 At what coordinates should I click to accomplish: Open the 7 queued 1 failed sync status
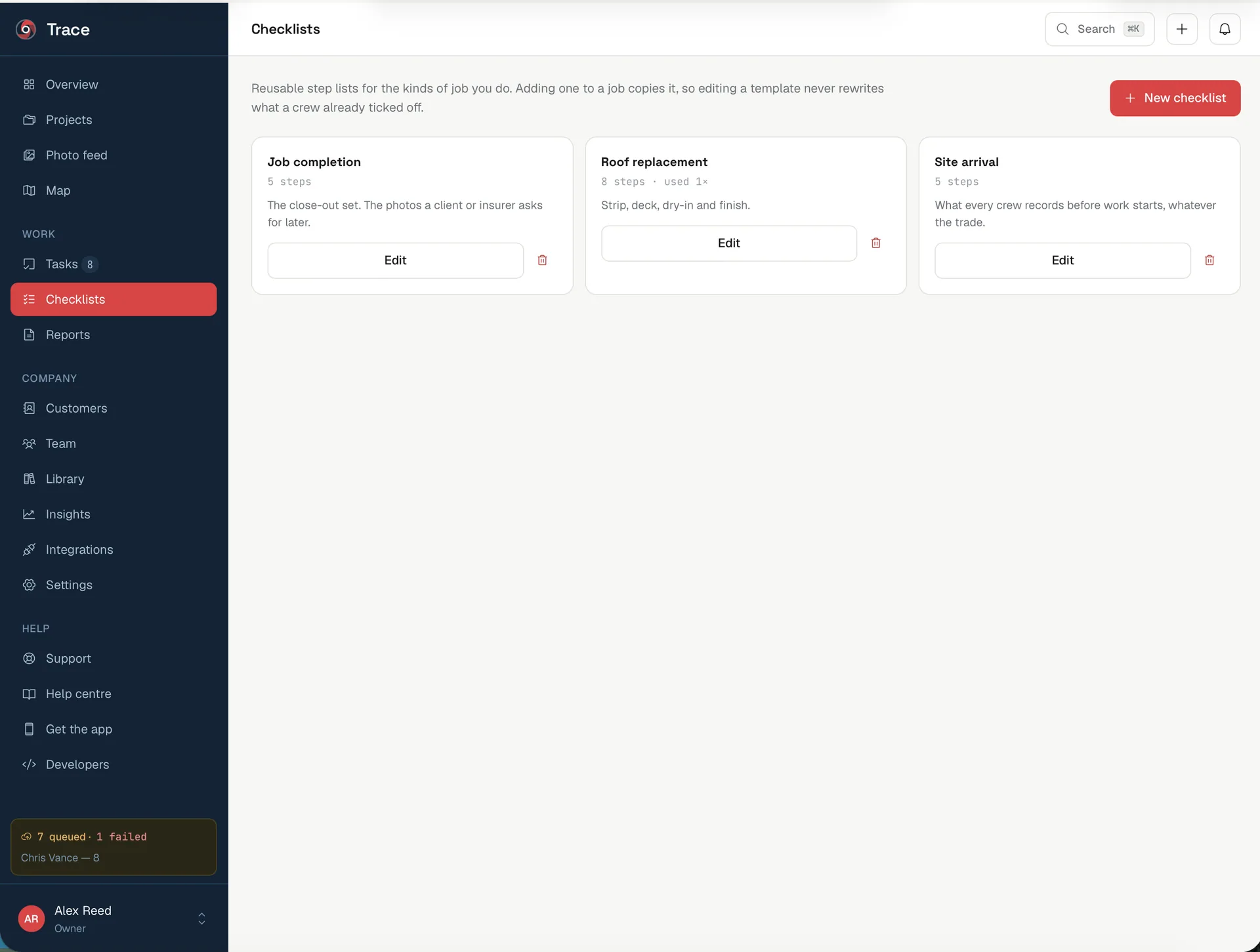coord(114,847)
